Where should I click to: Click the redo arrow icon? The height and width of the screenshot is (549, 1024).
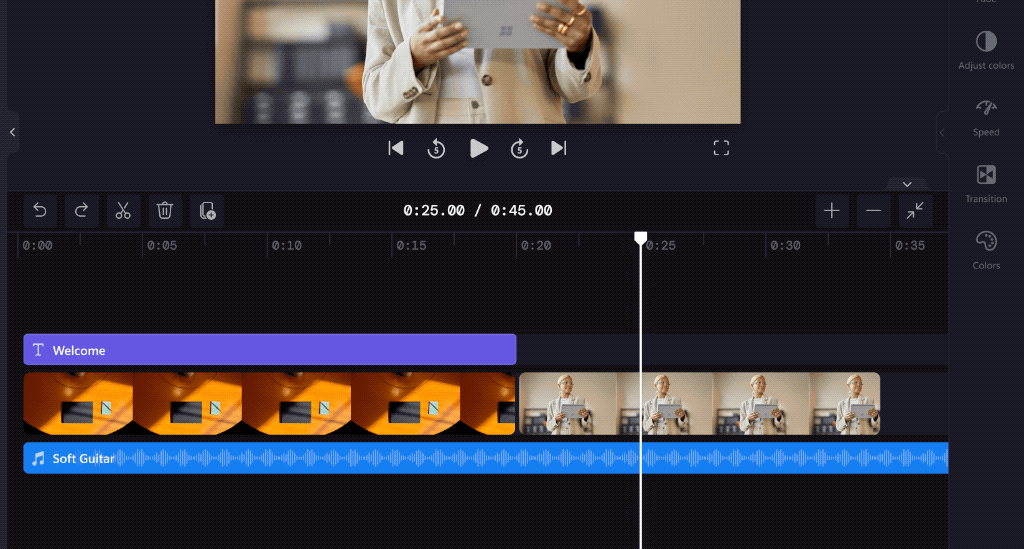tap(82, 210)
